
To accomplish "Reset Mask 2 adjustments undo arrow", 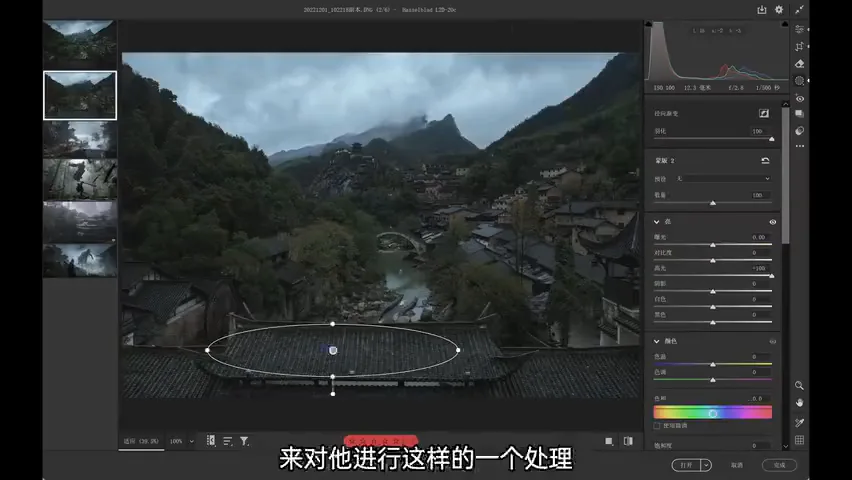I will tap(765, 160).
